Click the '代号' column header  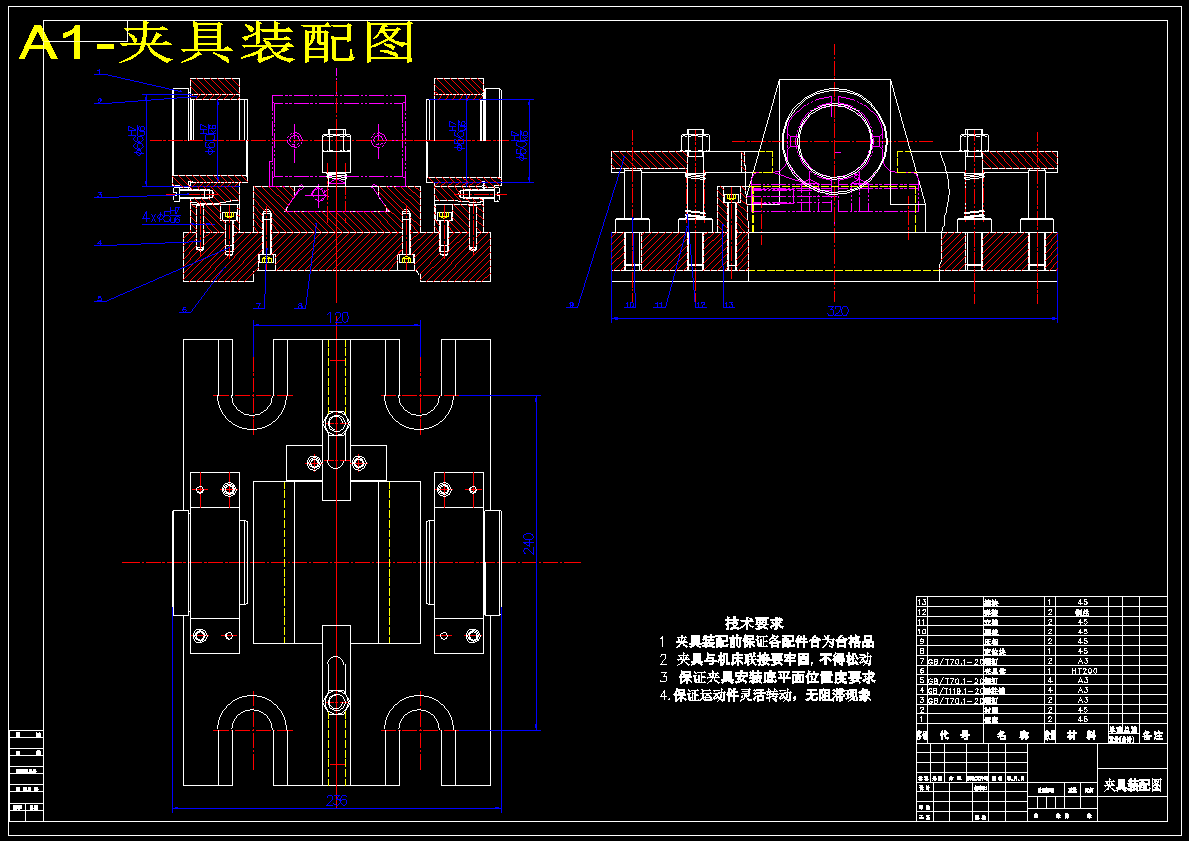point(955,735)
